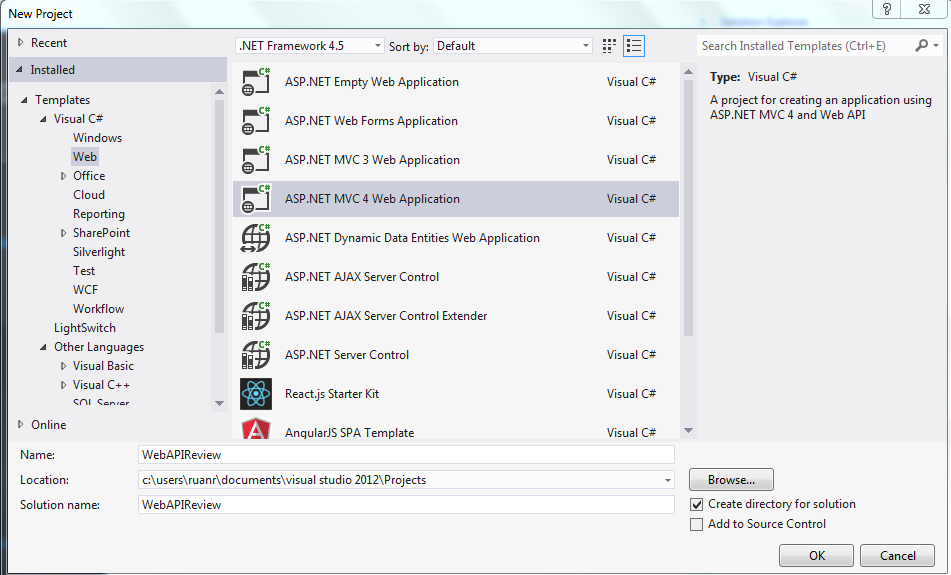Click the ASP.NET Web Forms Application icon
The image size is (951, 575).
click(255, 121)
